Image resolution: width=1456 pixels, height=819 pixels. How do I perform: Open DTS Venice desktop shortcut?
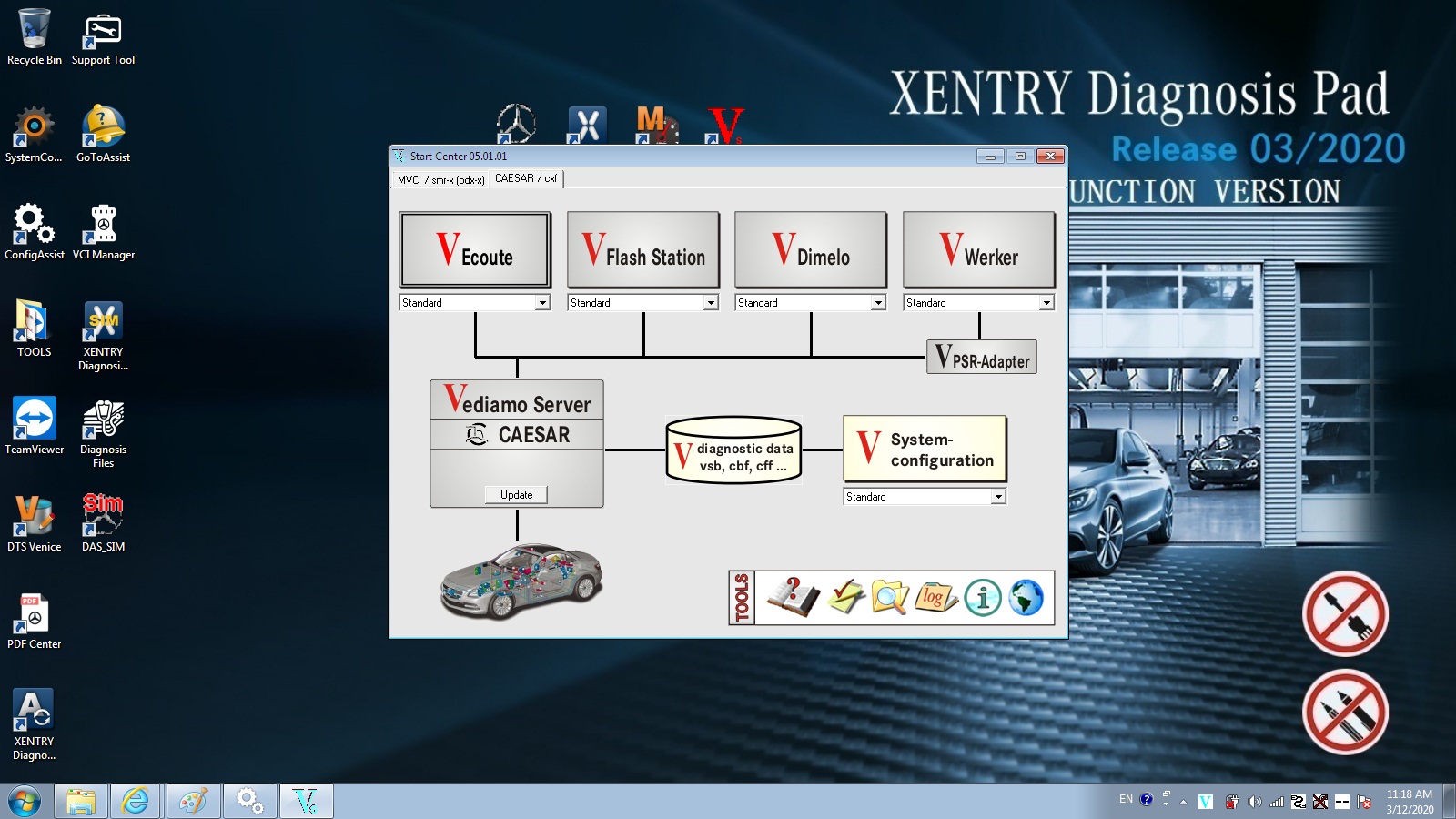point(34,523)
